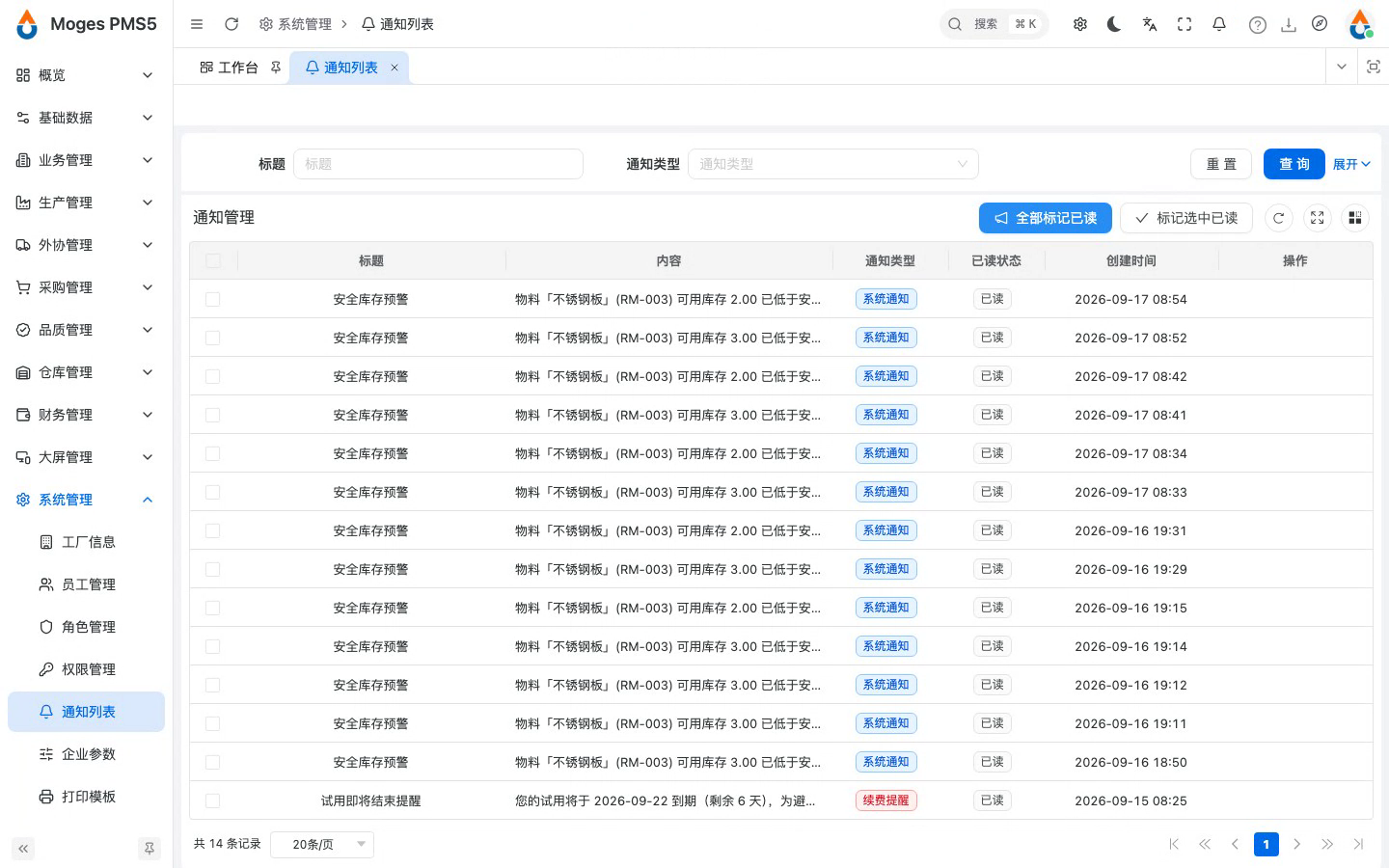
Task: Select the row created 2026-09-16 19:31
Action: pos(213,530)
